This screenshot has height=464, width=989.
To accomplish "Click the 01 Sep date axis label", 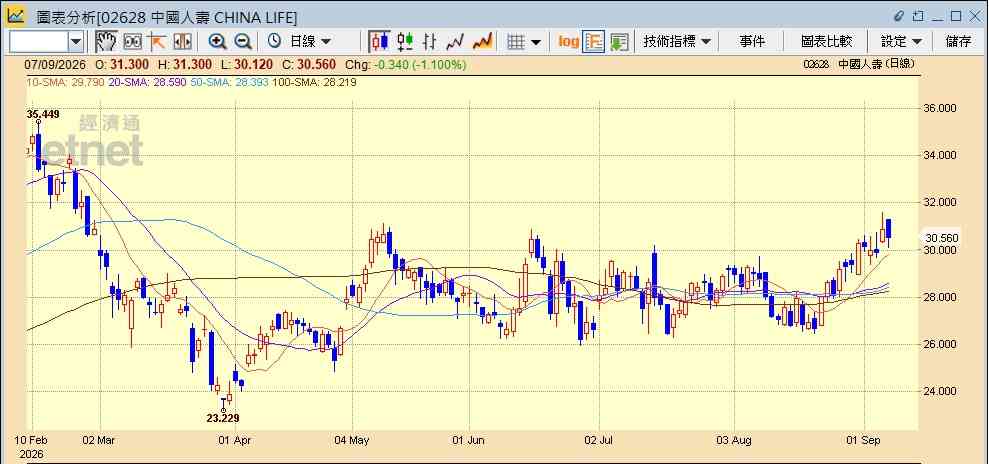I will tap(864, 439).
